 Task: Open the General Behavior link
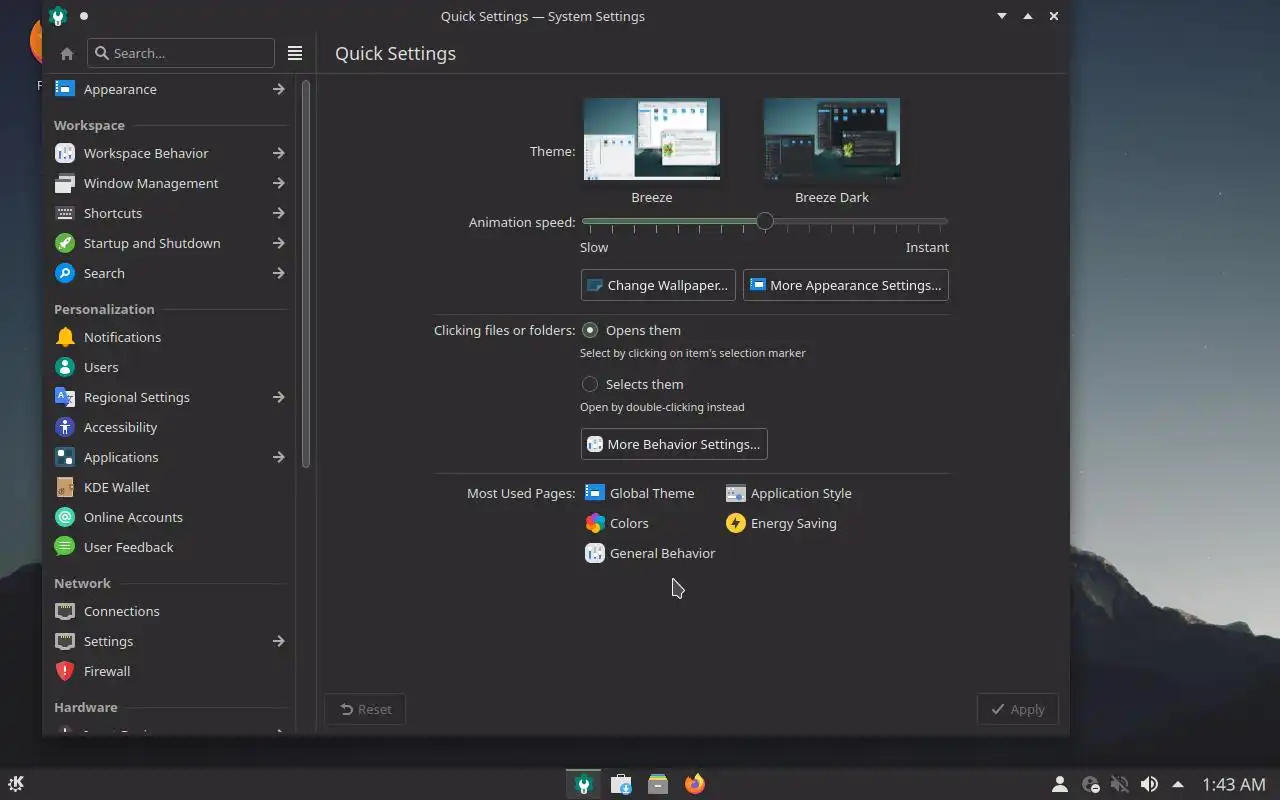click(650, 553)
